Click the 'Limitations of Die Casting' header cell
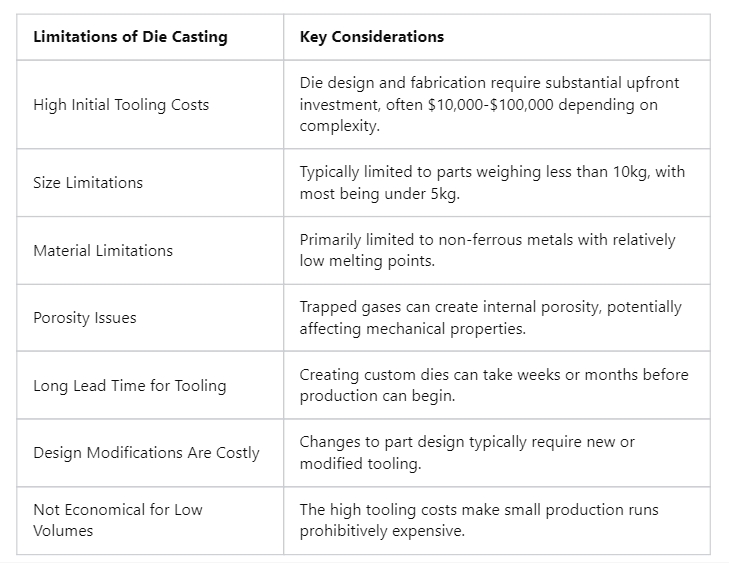 (130, 37)
